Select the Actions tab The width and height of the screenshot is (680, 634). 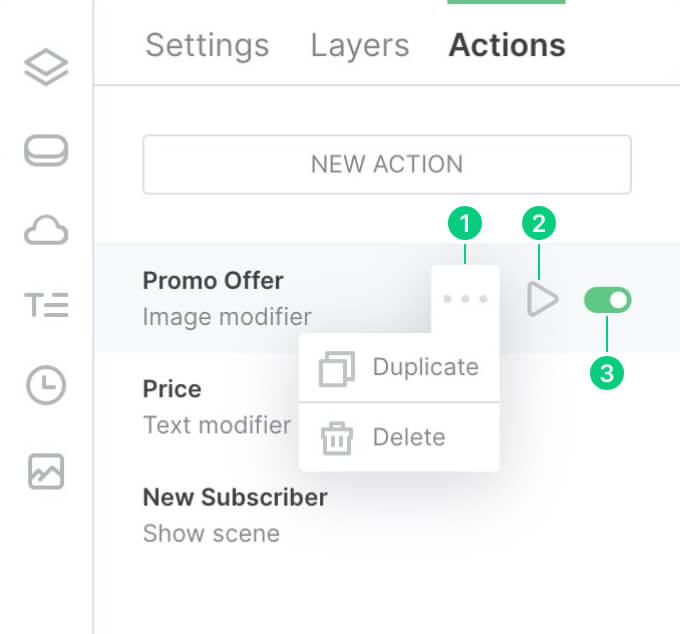tap(507, 45)
